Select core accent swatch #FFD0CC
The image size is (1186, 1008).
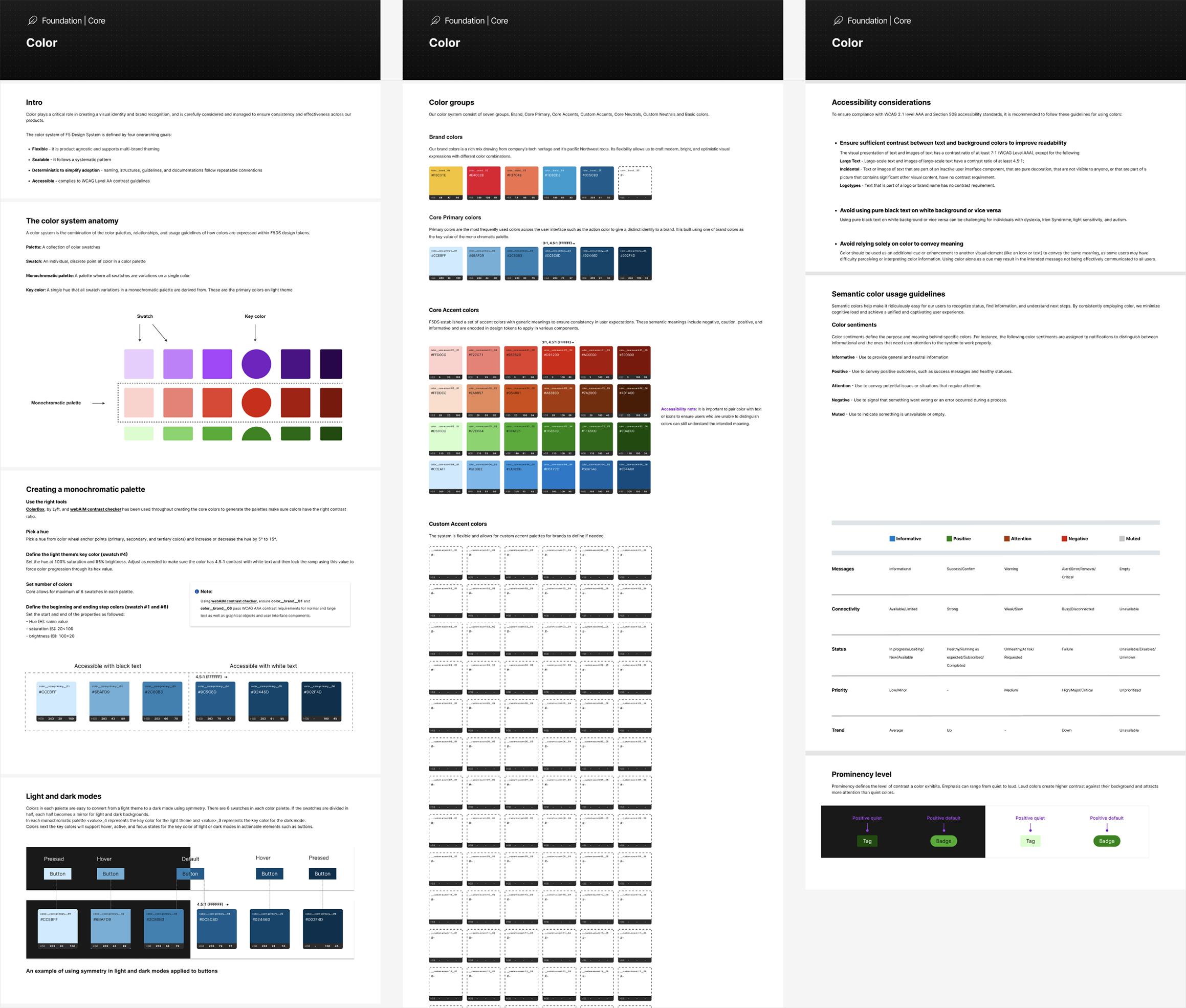(x=446, y=363)
